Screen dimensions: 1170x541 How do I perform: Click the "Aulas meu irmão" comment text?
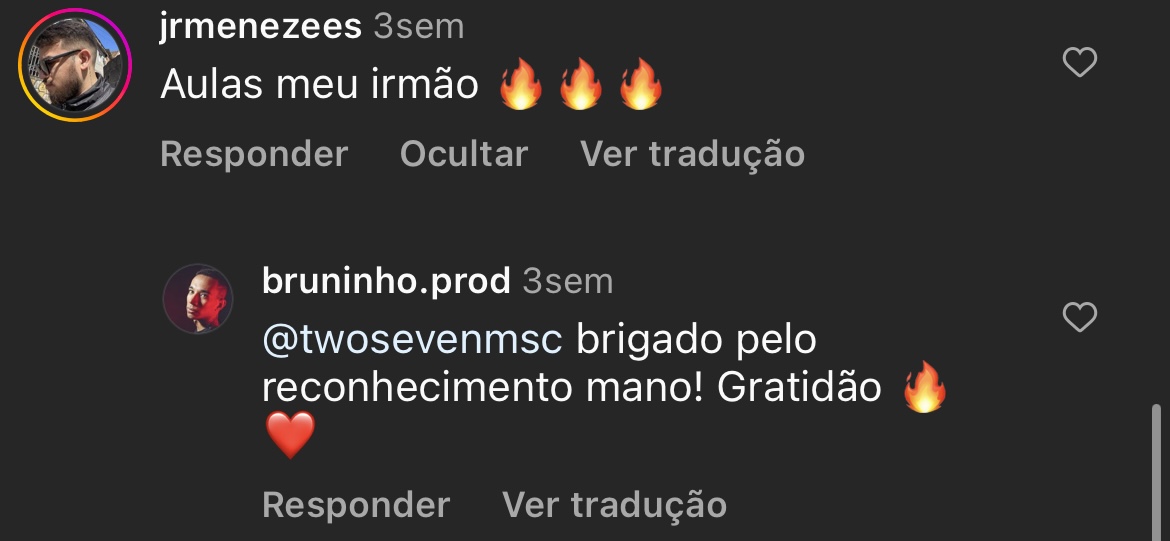[319, 84]
